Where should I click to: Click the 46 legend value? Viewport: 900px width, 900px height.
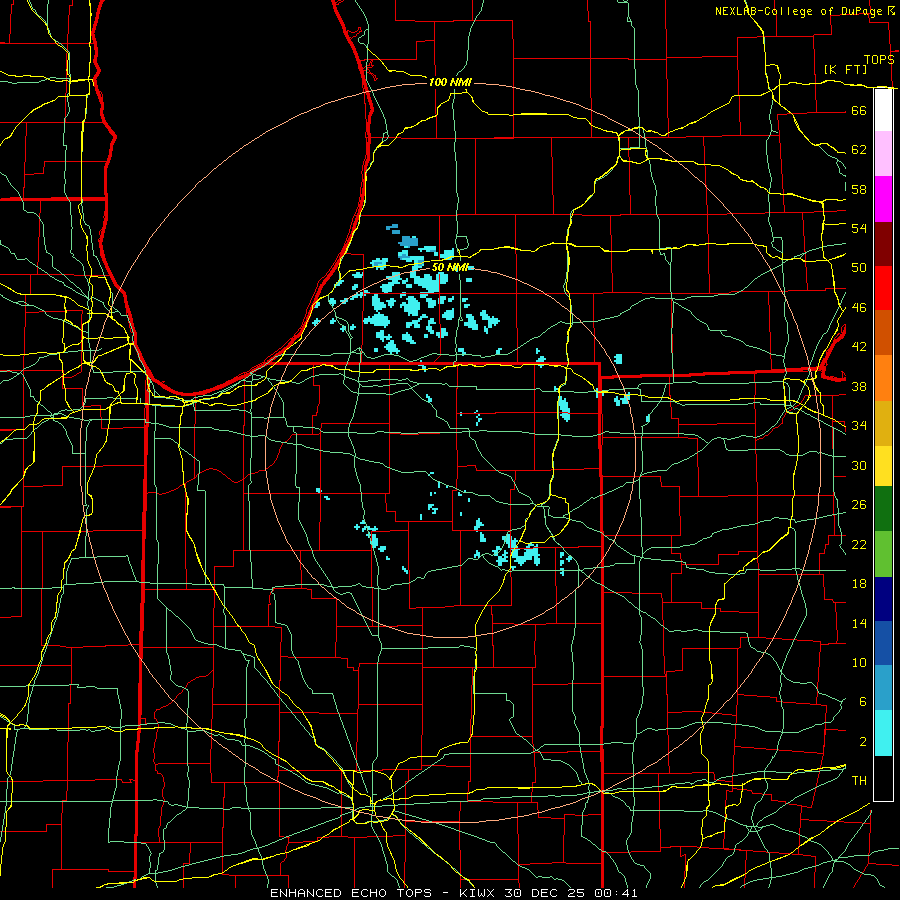click(x=859, y=308)
